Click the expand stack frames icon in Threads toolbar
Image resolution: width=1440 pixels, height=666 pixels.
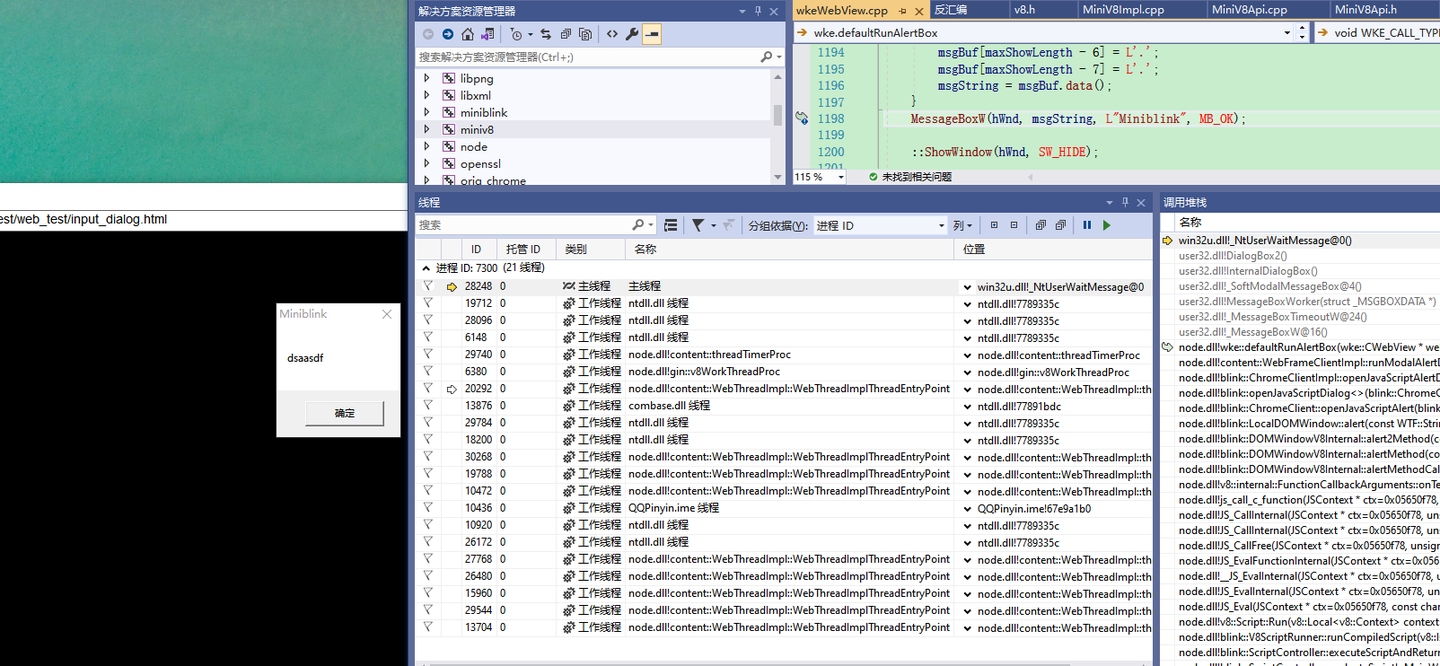[671, 225]
